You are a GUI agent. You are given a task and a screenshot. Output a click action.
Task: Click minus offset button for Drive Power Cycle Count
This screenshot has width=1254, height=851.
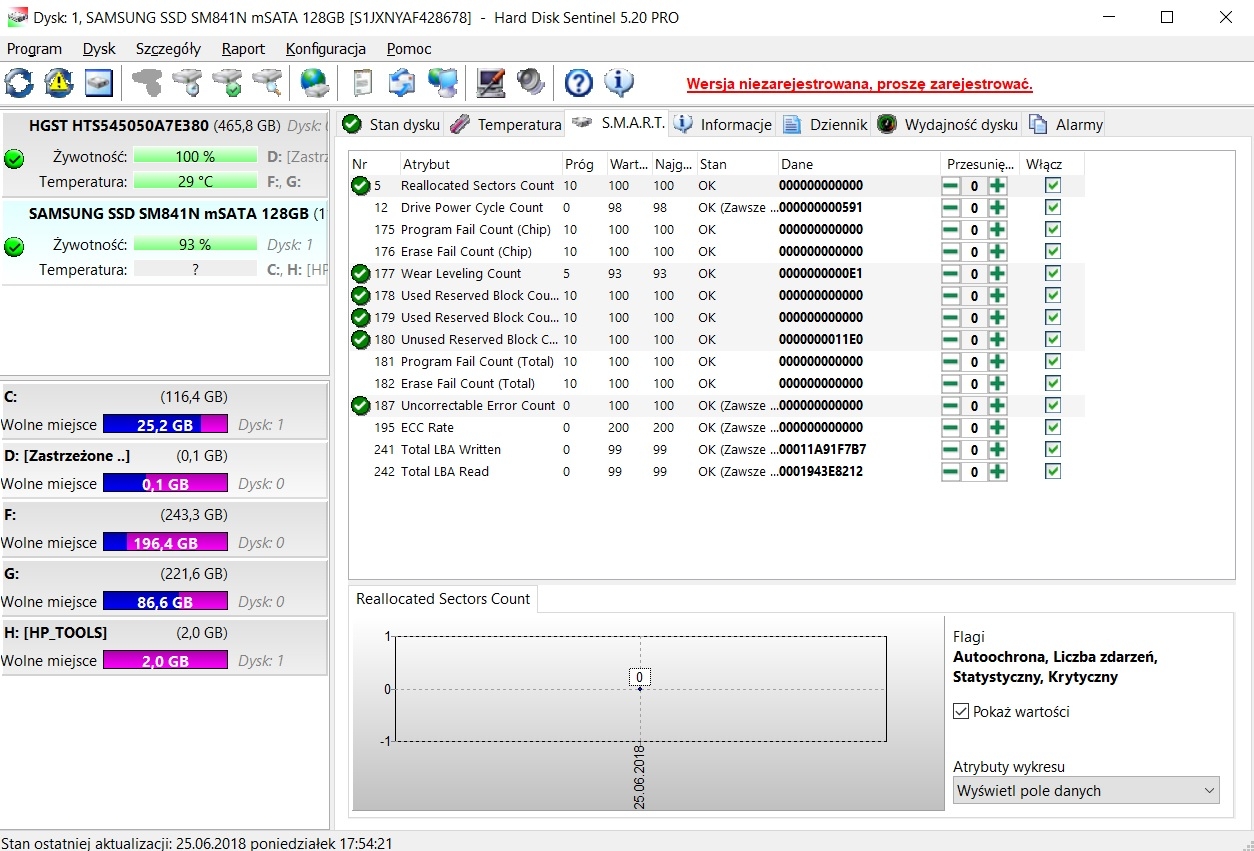950,208
